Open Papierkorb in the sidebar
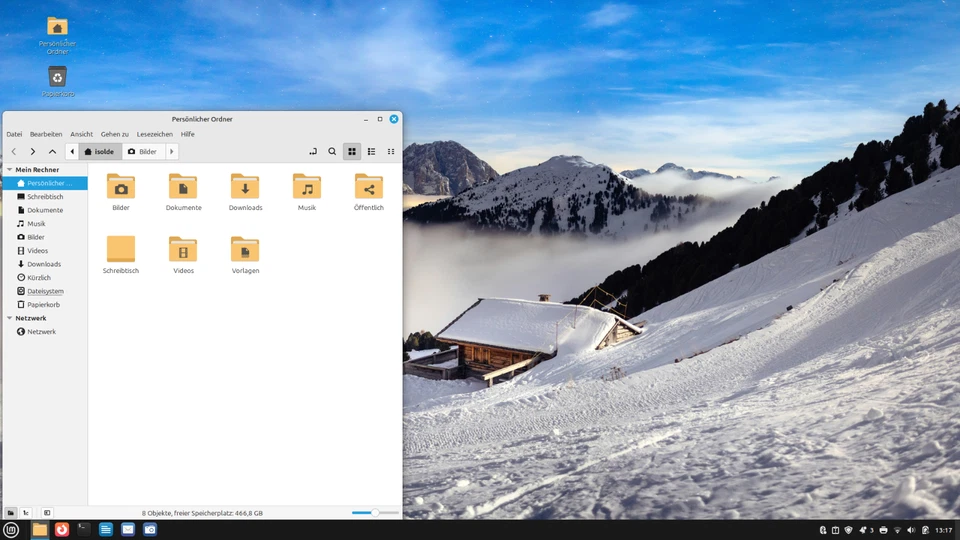Image resolution: width=960 pixels, height=540 pixels. (x=45, y=304)
